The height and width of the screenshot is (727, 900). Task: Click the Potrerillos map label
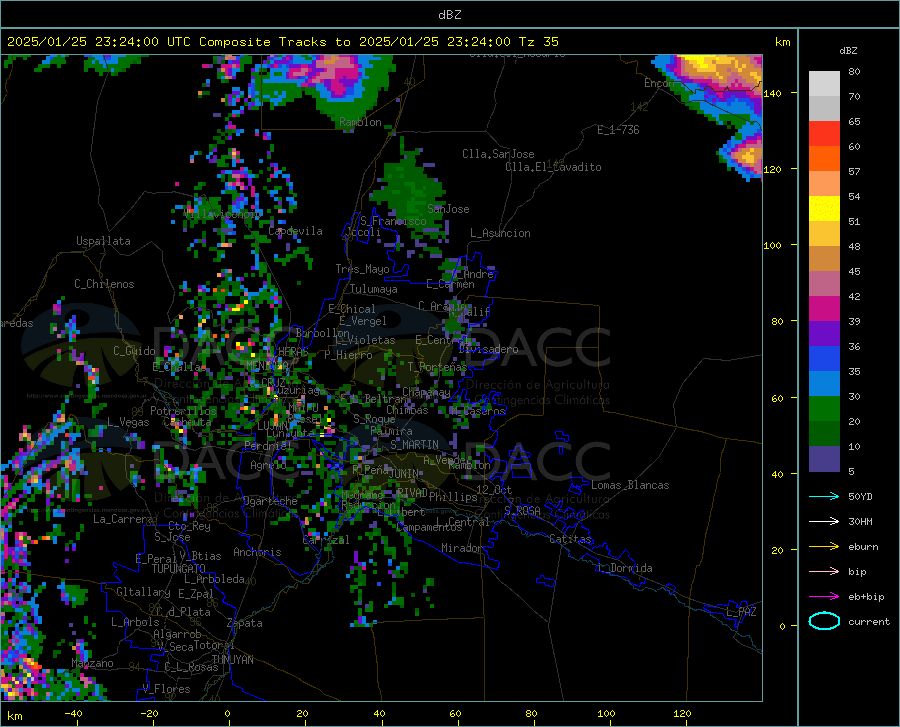point(183,411)
